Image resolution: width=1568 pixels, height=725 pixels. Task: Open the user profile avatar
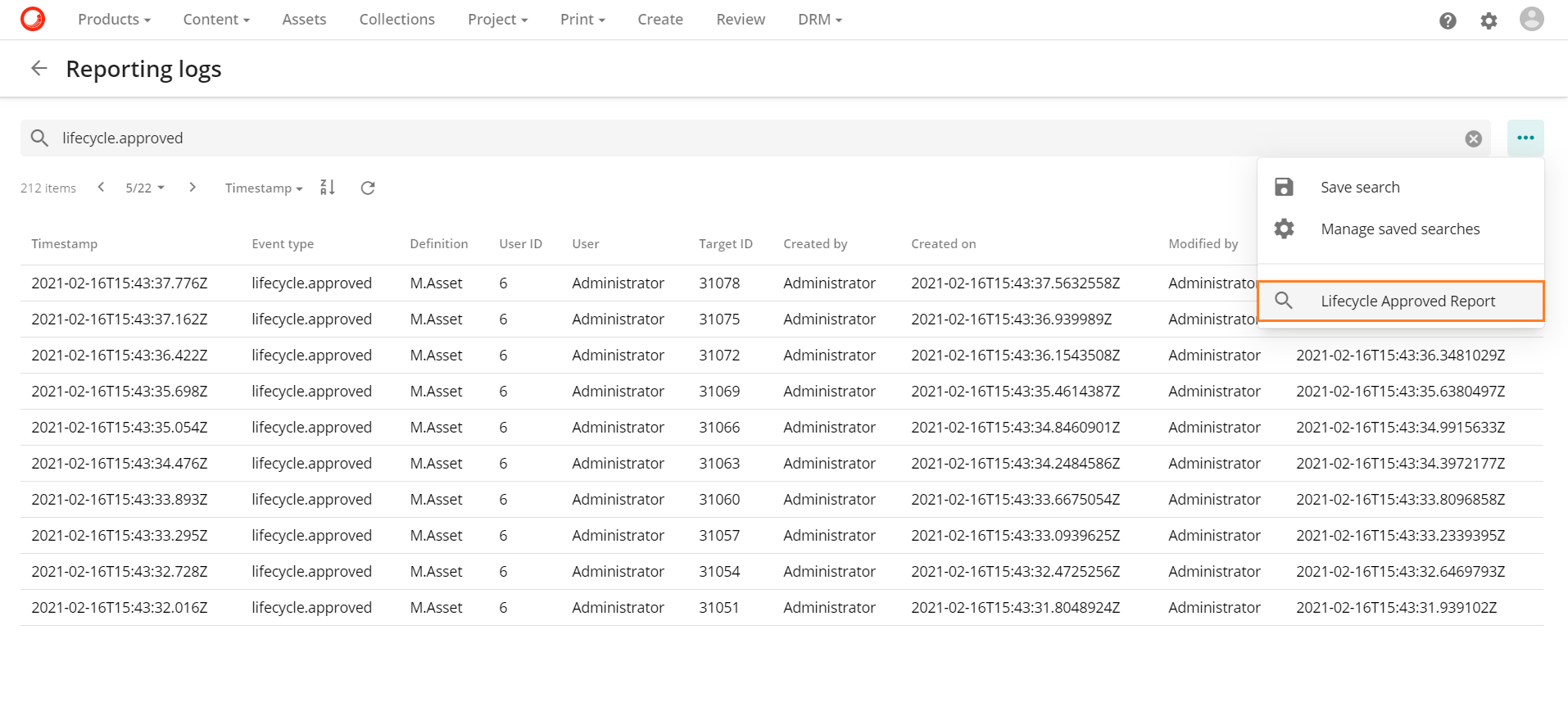pos(1531,19)
